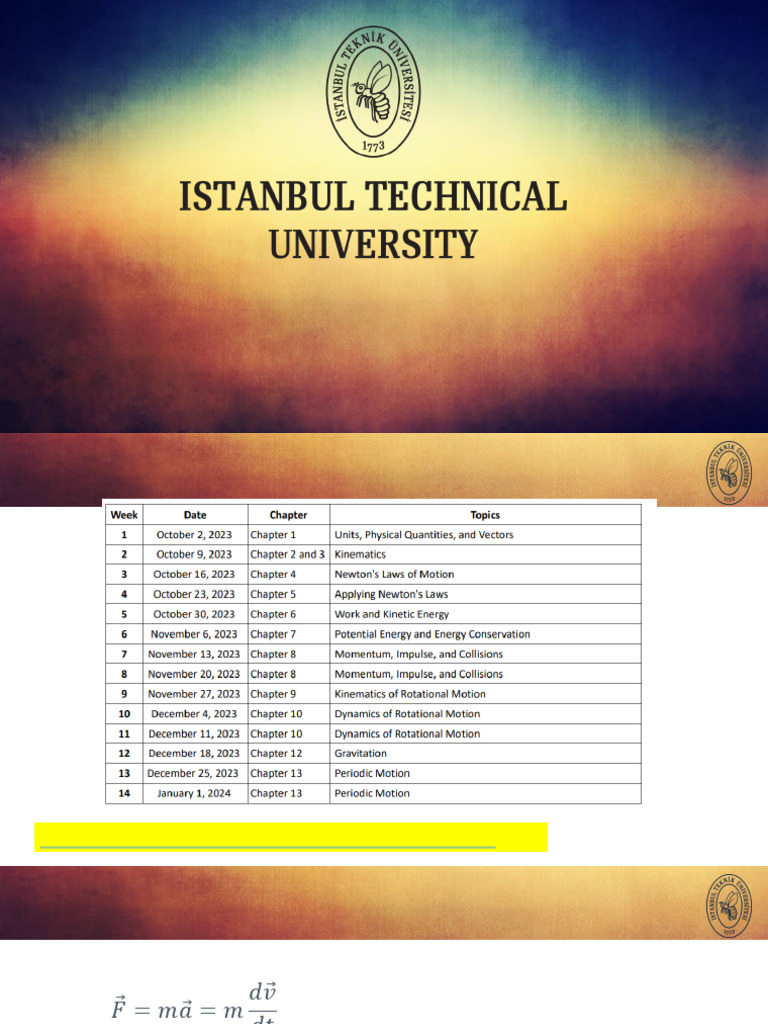768x1024 pixels.
Task: Select the date December 25, 2023
Action: (x=193, y=773)
